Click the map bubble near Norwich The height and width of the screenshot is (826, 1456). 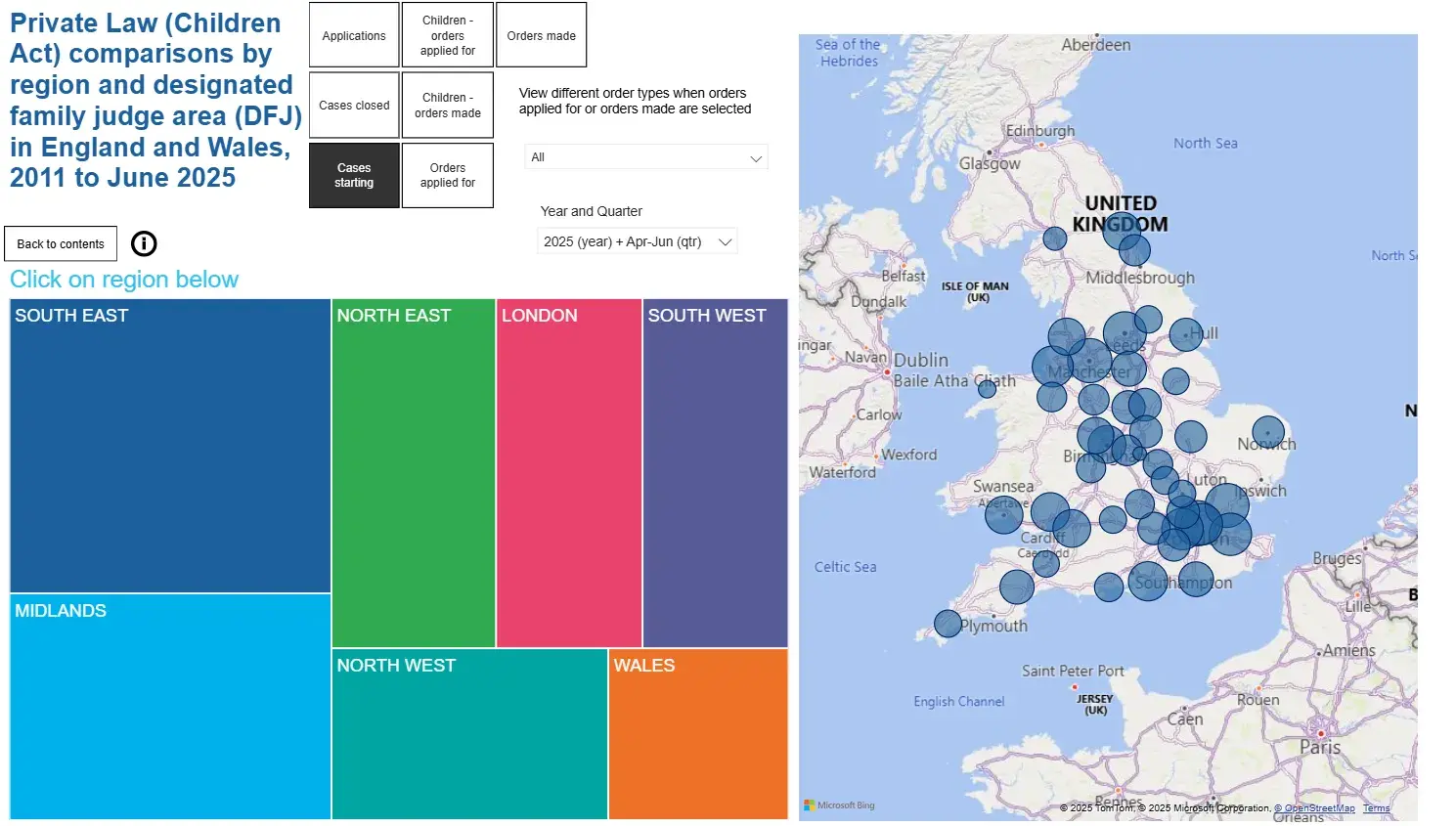(x=1267, y=430)
